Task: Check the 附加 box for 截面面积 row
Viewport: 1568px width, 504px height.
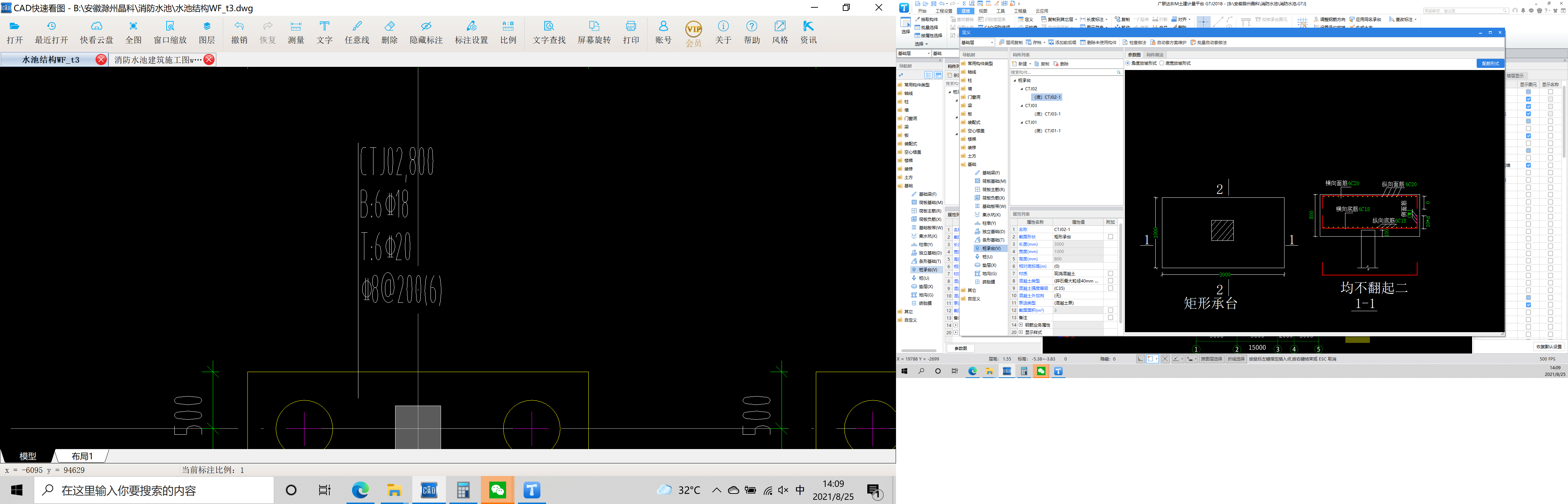Action: [1110, 310]
